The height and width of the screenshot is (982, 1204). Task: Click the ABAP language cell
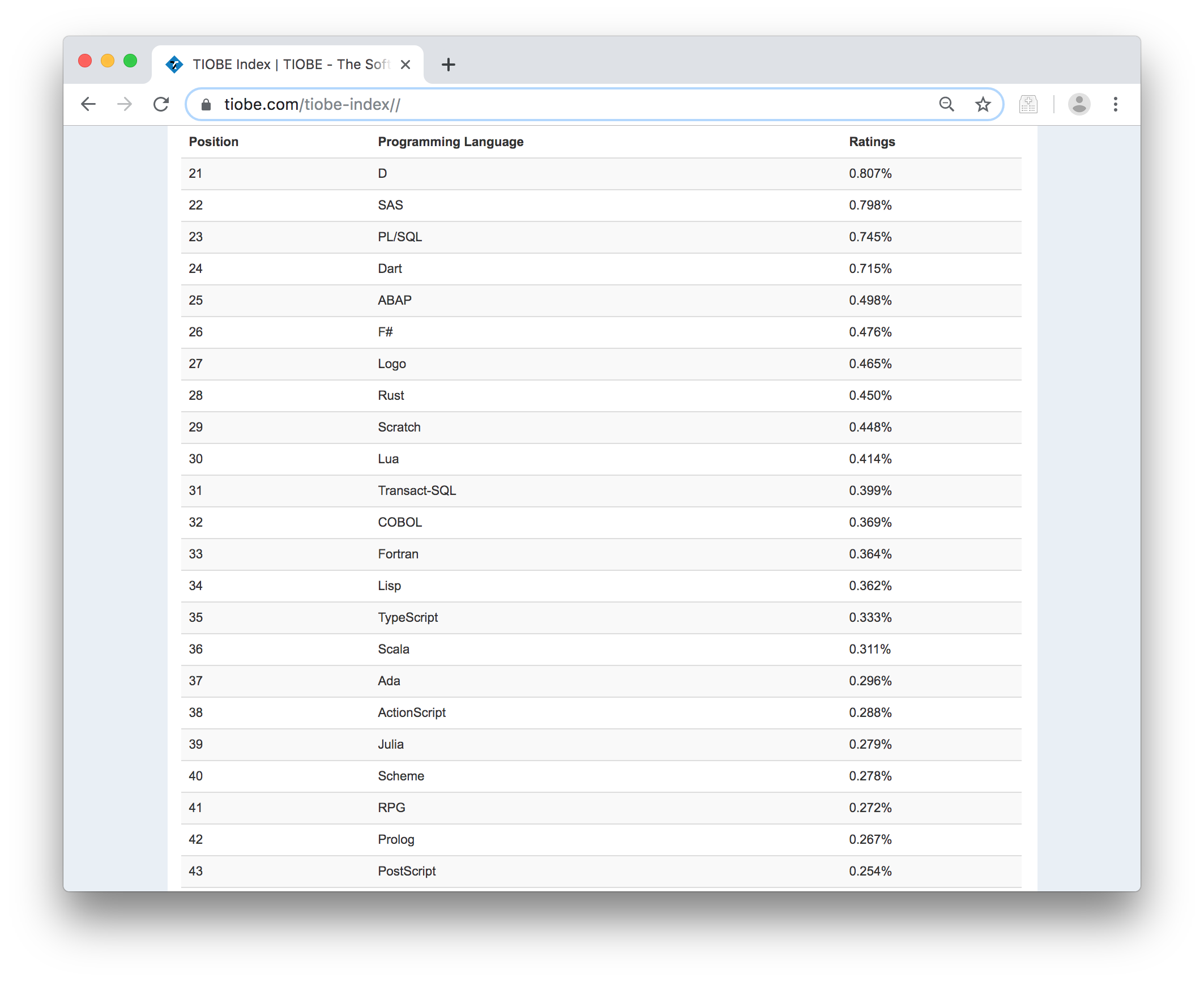(x=395, y=300)
